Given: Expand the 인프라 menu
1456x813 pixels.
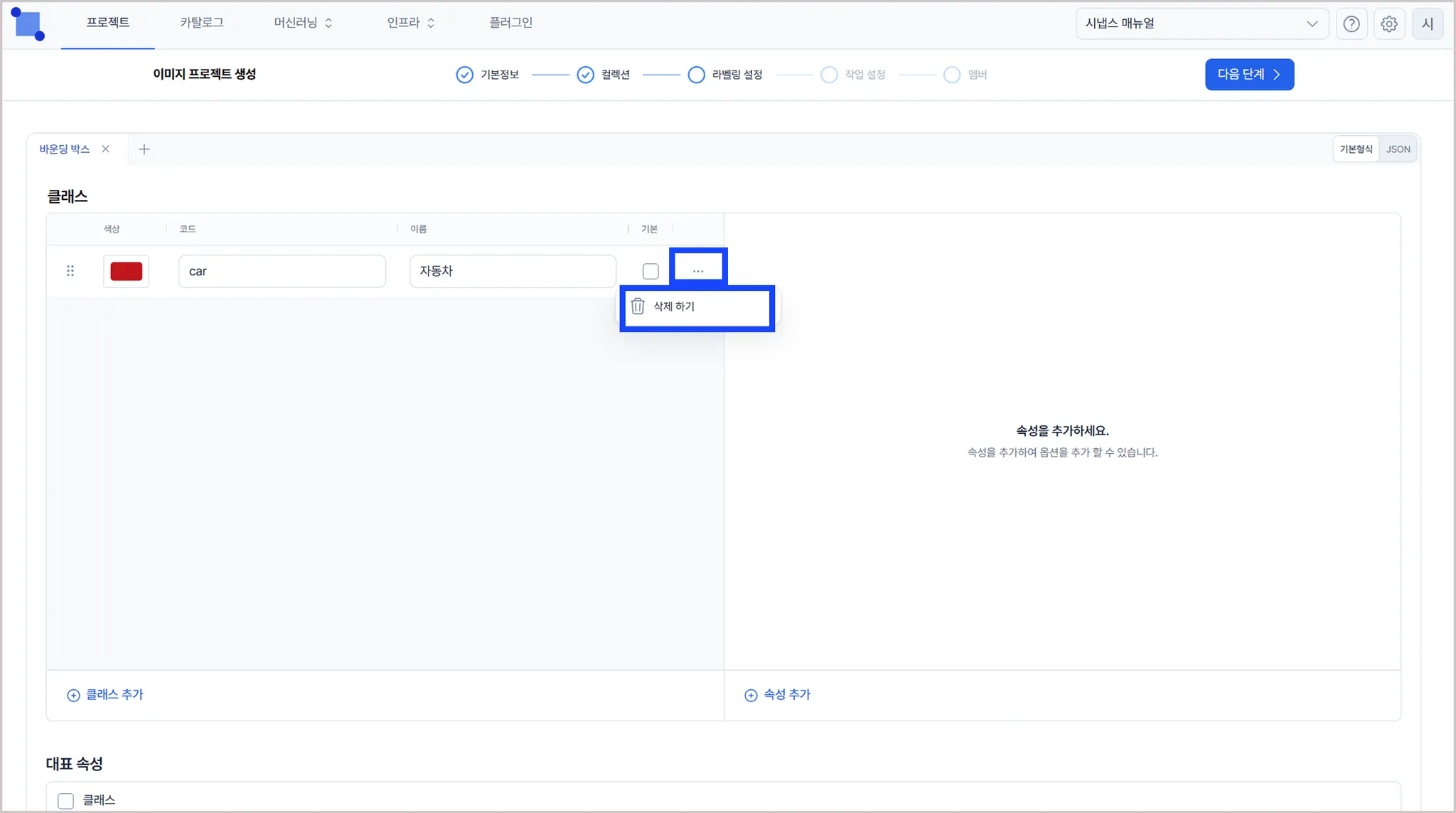Looking at the screenshot, I should 410,23.
